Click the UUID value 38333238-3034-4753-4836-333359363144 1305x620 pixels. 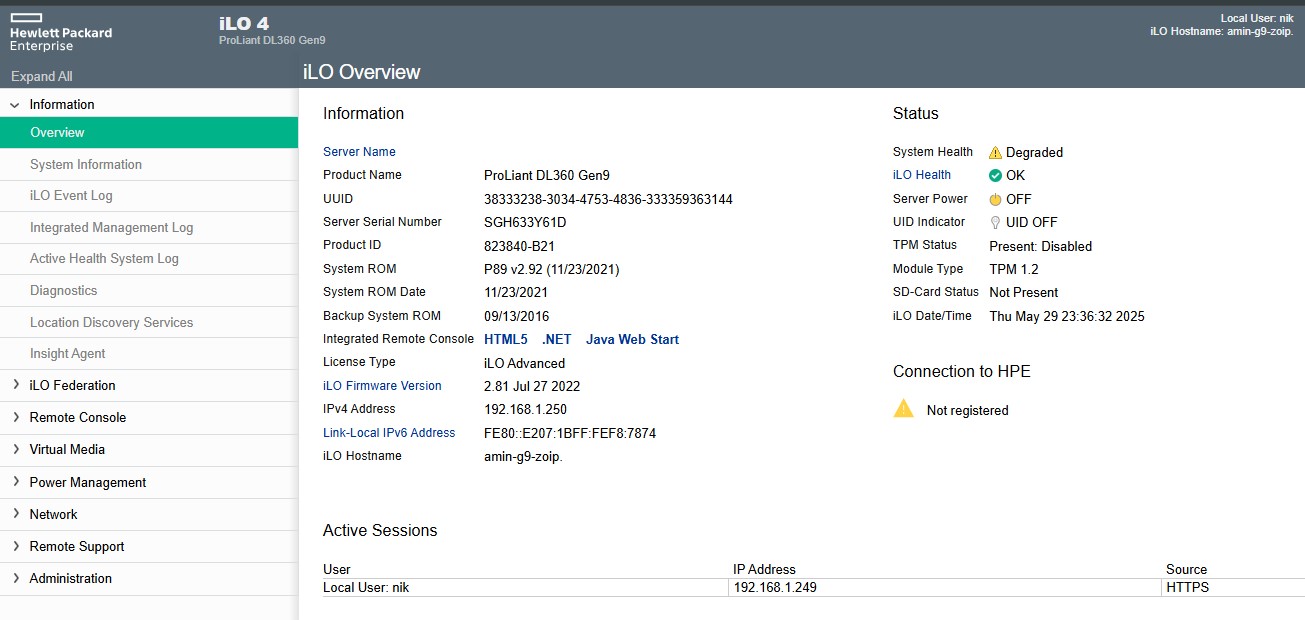608,199
